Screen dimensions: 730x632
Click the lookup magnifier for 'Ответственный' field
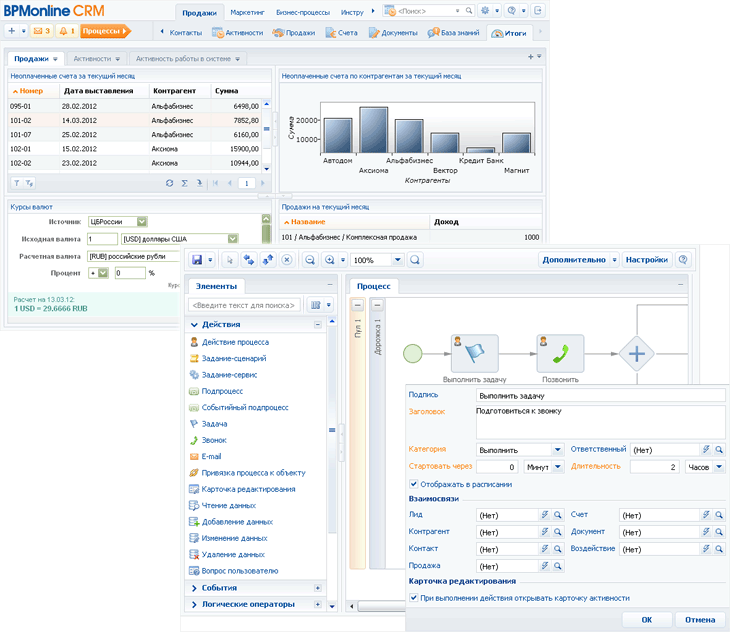point(719,450)
